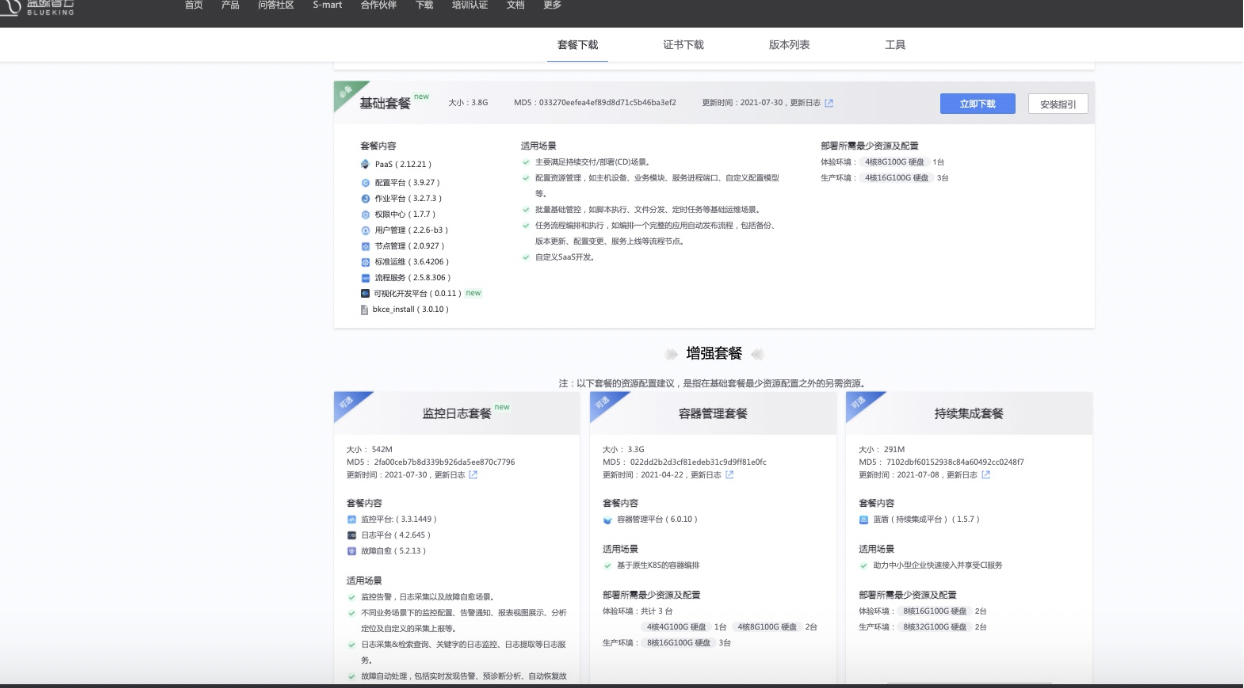Click the 监控日志套餐 card title

pyautogui.click(x=457, y=413)
